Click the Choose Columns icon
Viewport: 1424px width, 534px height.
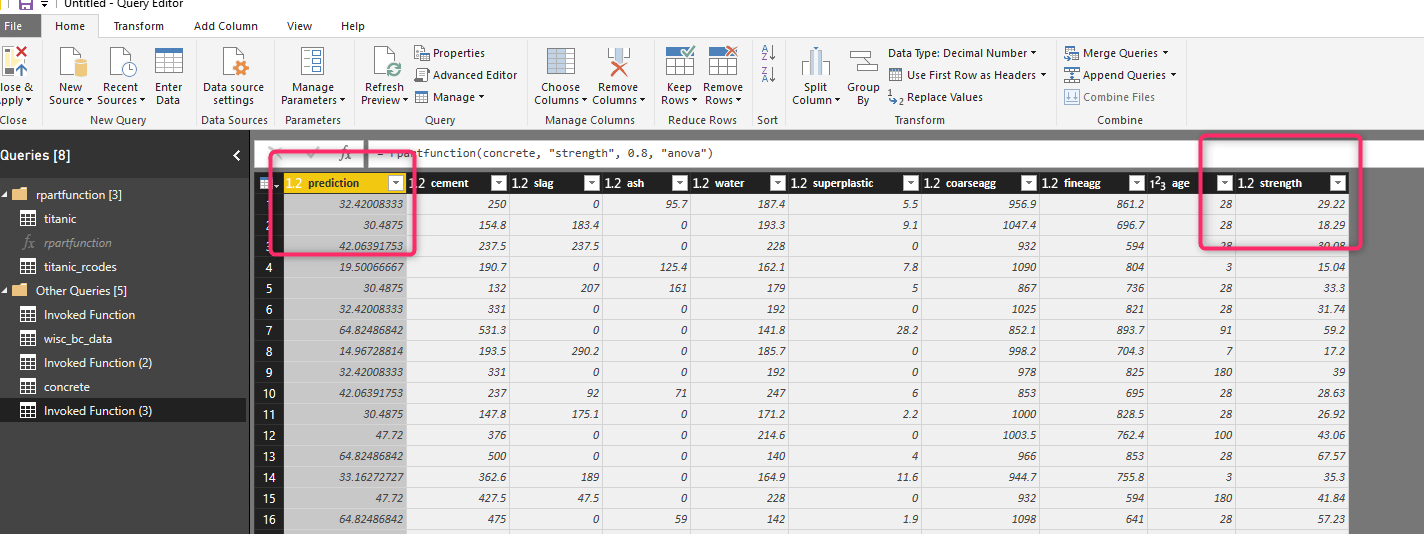pyautogui.click(x=560, y=61)
